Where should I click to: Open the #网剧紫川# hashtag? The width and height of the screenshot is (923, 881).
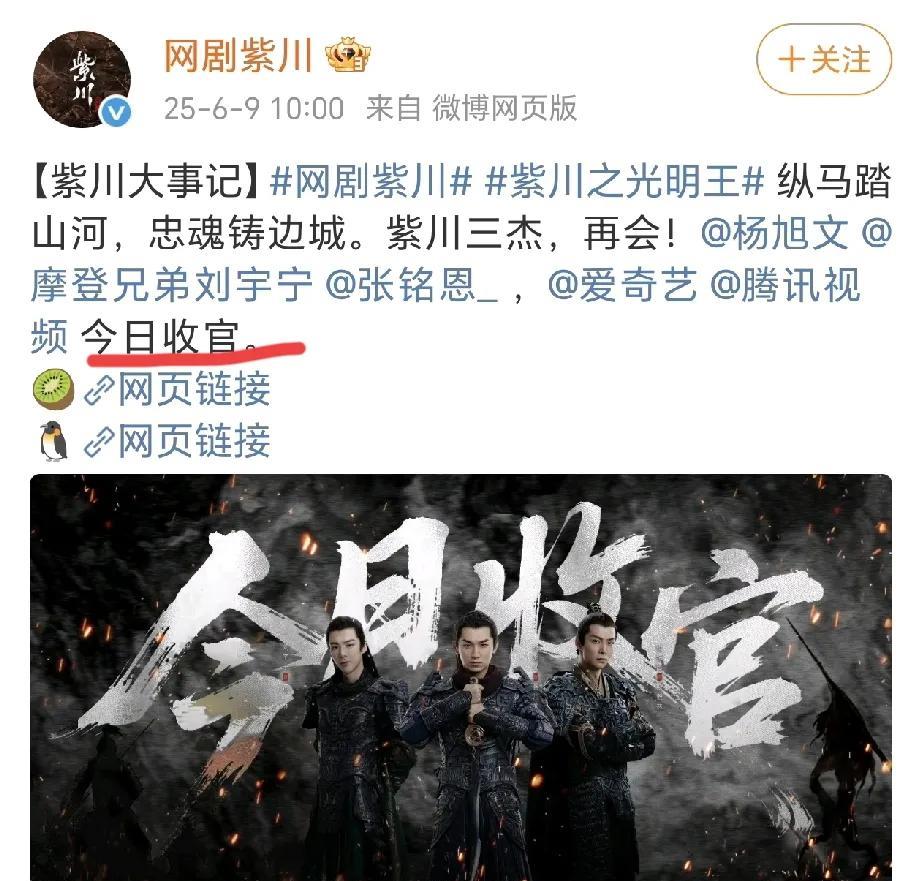coord(371,181)
